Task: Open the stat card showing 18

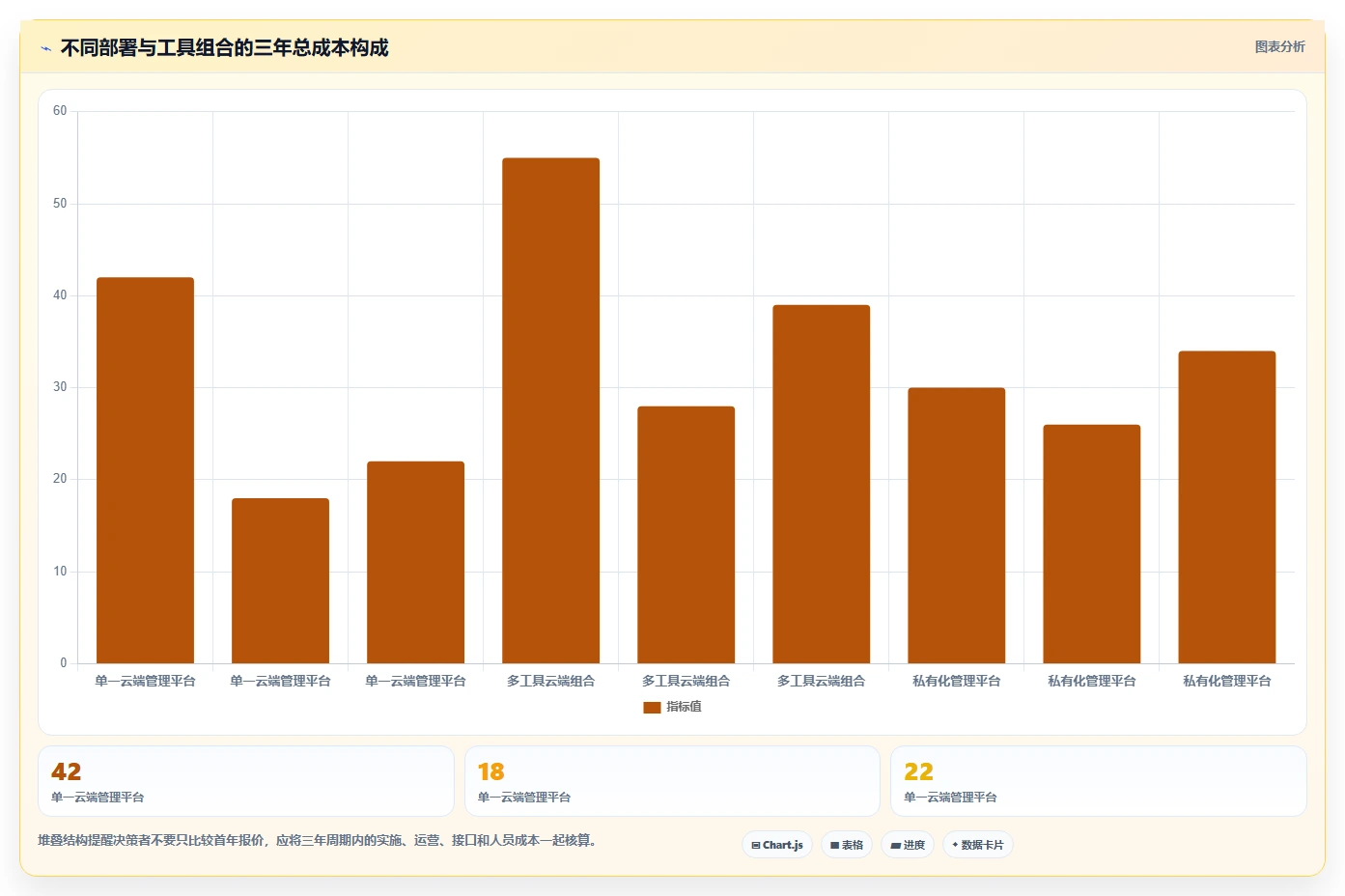Action: click(x=672, y=781)
